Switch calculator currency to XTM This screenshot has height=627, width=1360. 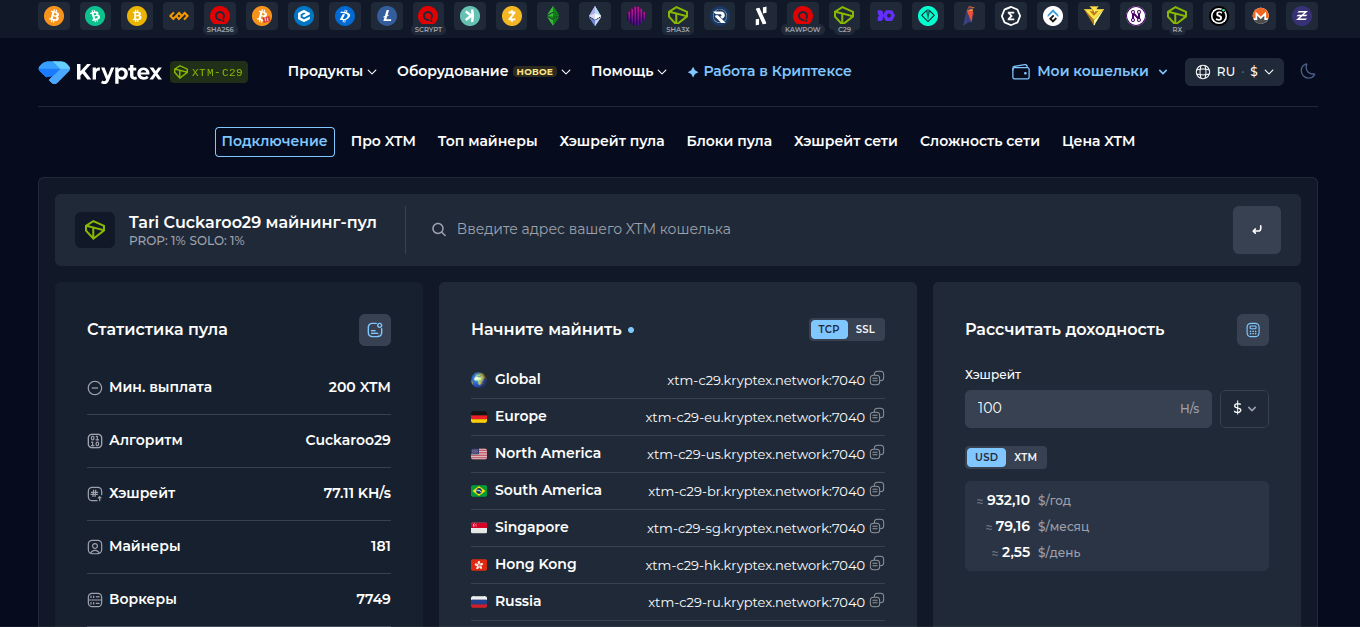pyautogui.click(x=1025, y=457)
